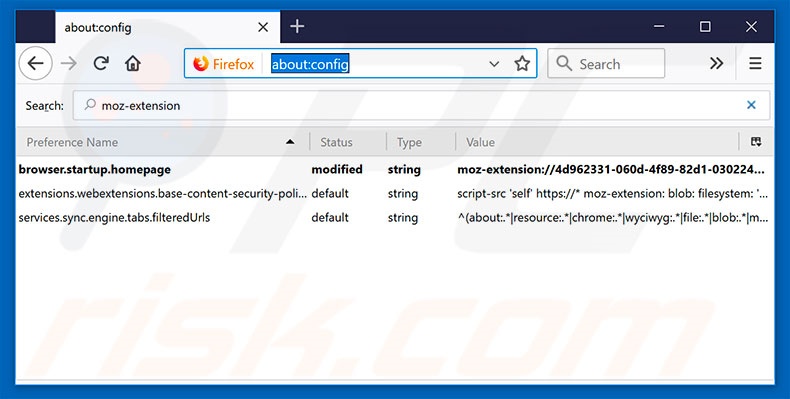Minimize the Firefox window
Viewport: 790px width, 399px height.
[659, 27]
